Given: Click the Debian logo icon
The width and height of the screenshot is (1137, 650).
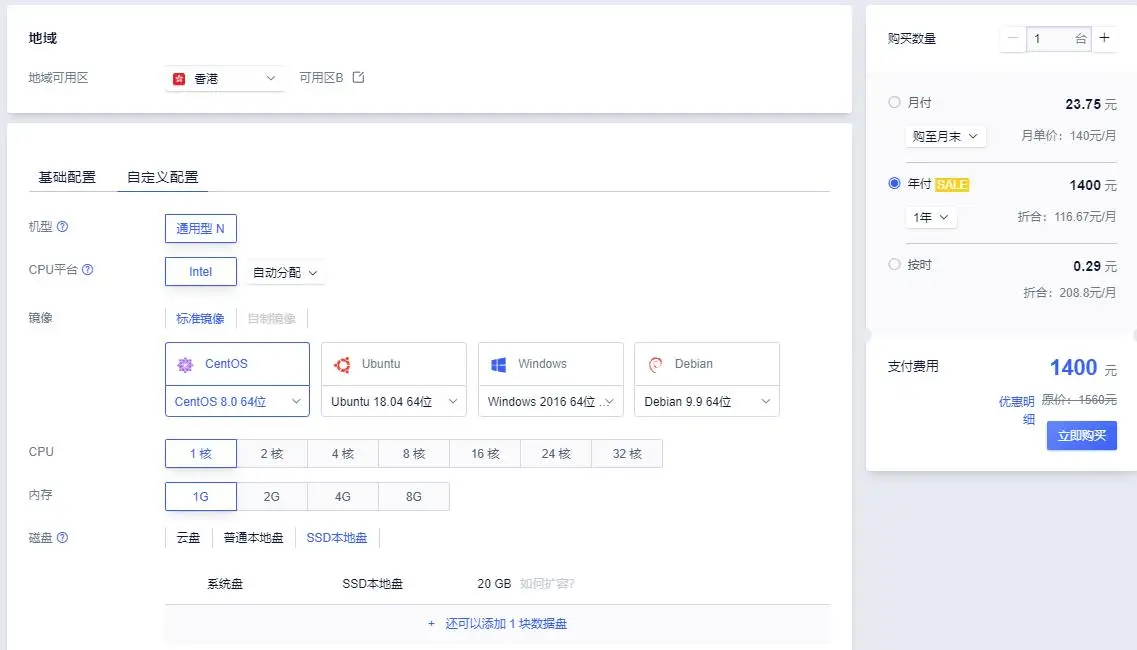Looking at the screenshot, I should pyautogui.click(x=656, y=364).
